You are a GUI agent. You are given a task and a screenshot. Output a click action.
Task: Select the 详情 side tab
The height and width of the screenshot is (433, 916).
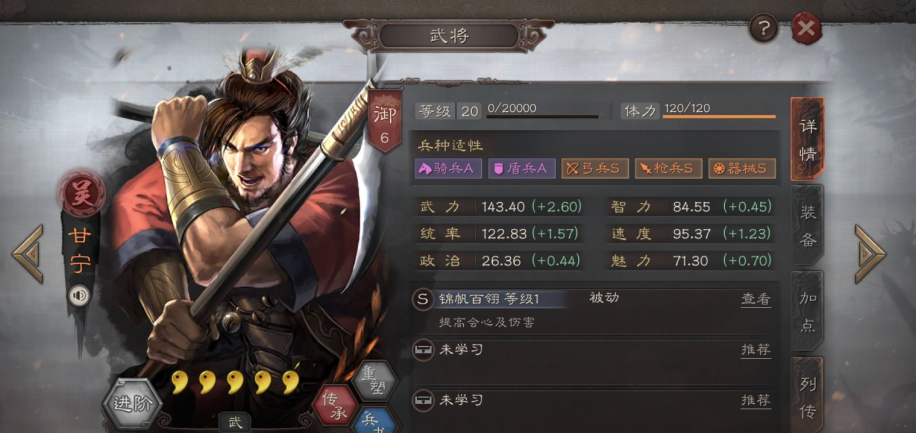807,139
